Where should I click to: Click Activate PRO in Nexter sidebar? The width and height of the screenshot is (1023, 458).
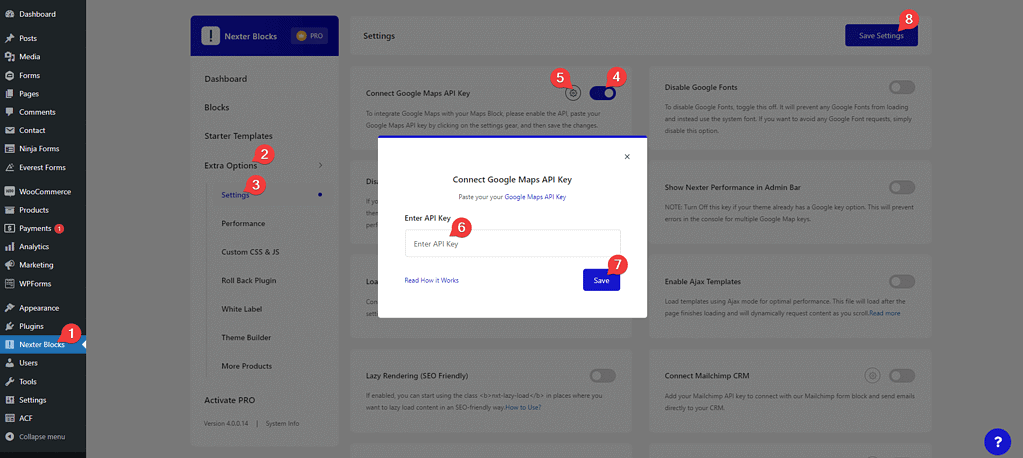(230, 400)
